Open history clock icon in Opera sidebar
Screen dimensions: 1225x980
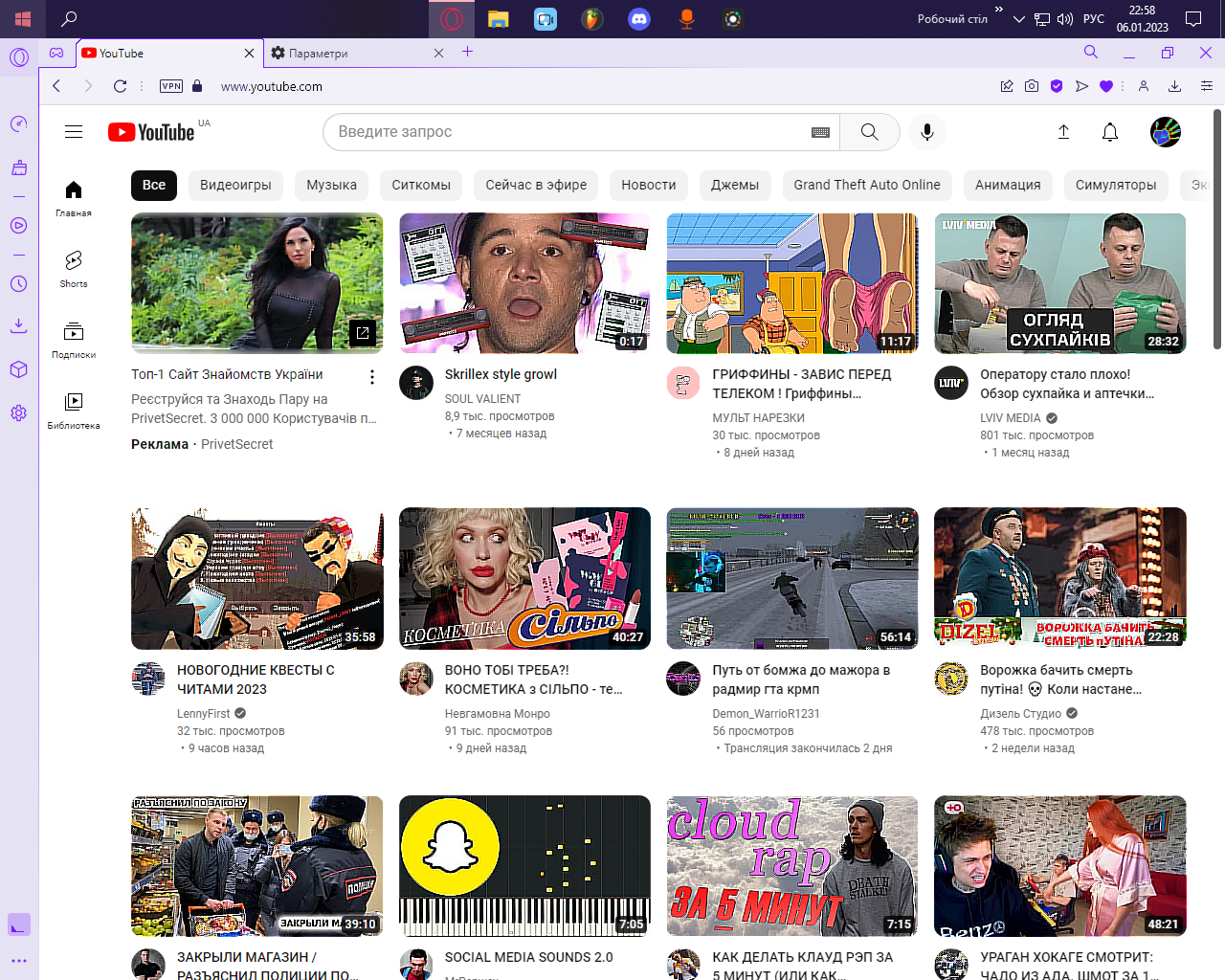coord(19,284)
